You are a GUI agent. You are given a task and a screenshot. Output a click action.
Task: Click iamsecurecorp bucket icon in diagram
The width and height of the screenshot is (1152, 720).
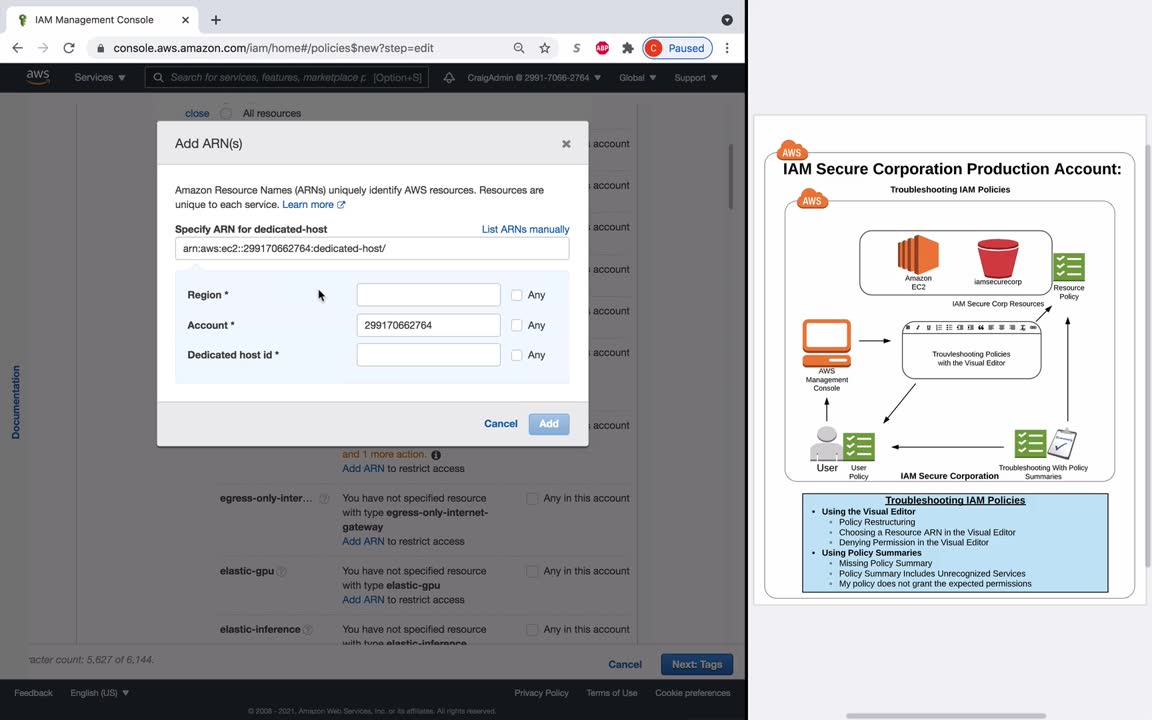[x=998, y=257]
